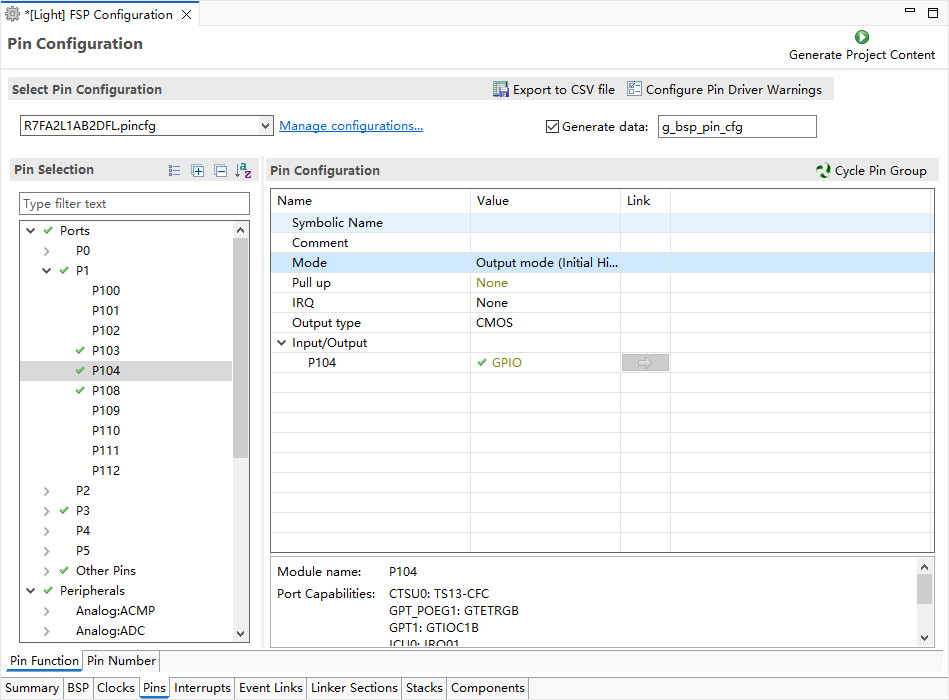Click the flat list view icon in Pin Selection
Viewport: 949px width, 700px height.
[x=174, y=171]
